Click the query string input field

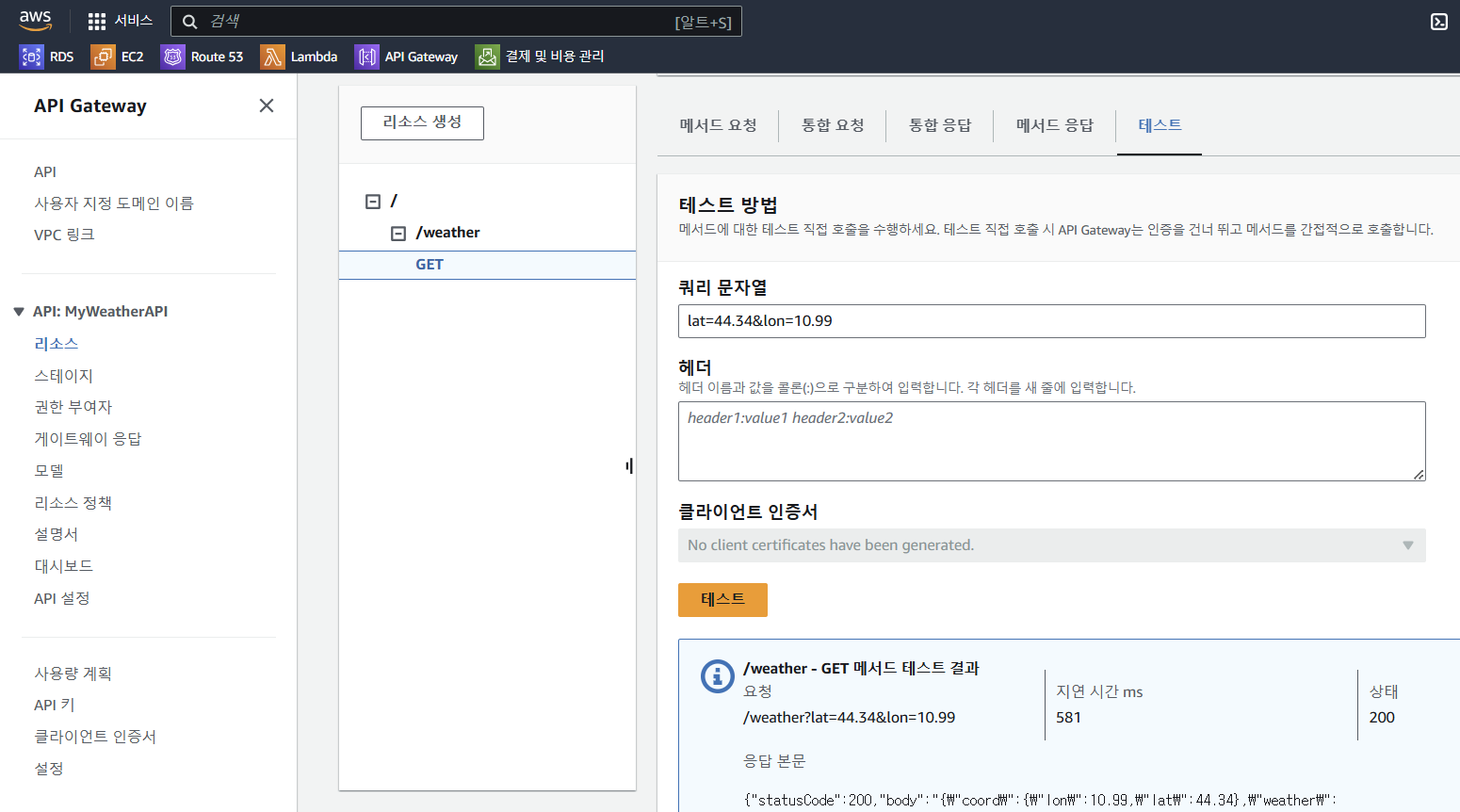1051,321
